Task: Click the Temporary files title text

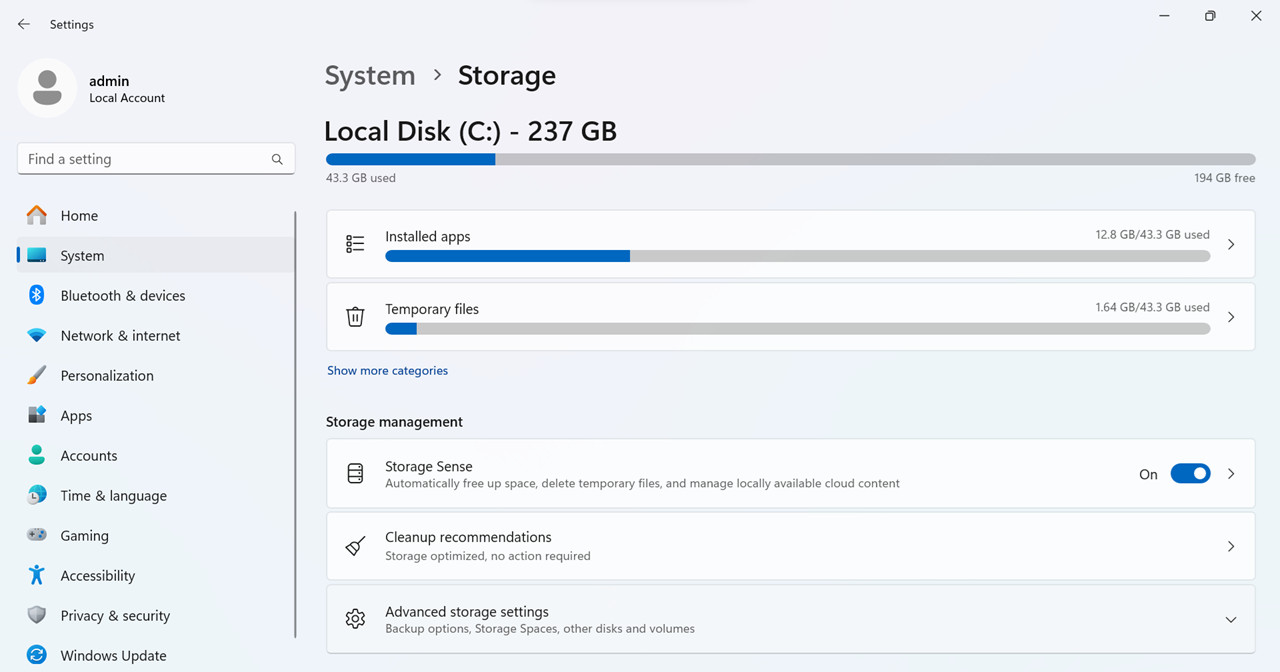Action: click(432, 309)
